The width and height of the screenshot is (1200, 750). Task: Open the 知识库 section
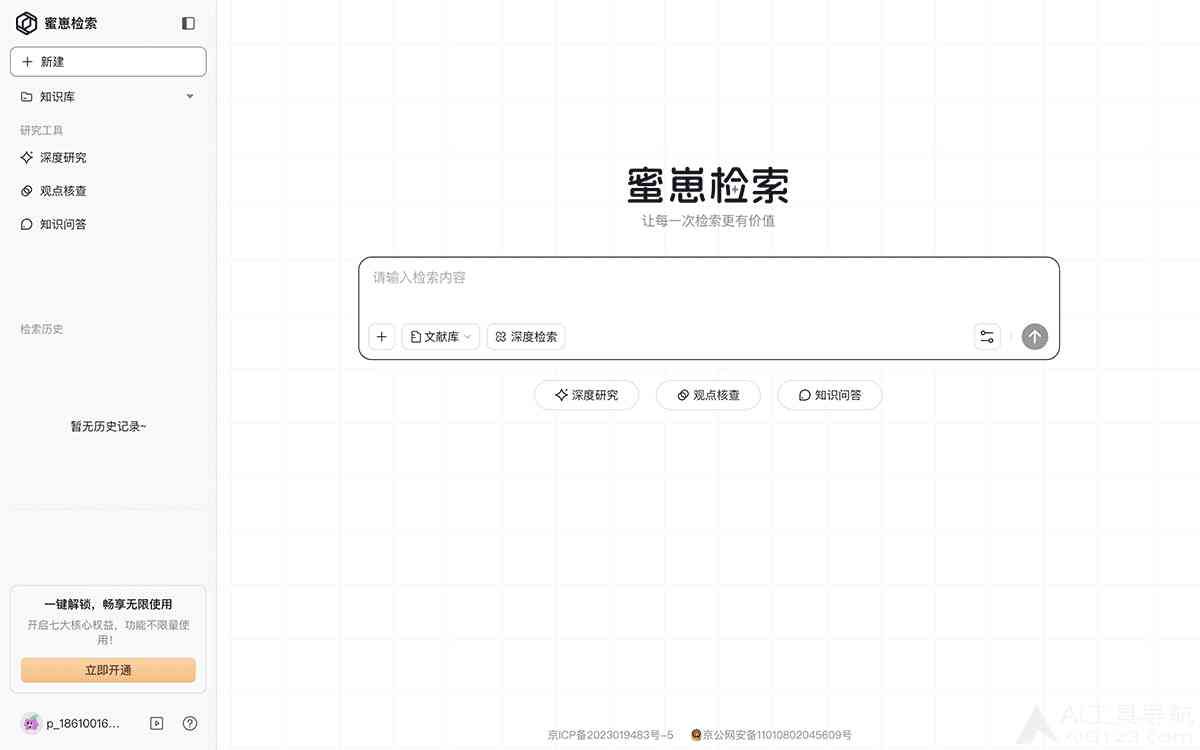(108, 97)
